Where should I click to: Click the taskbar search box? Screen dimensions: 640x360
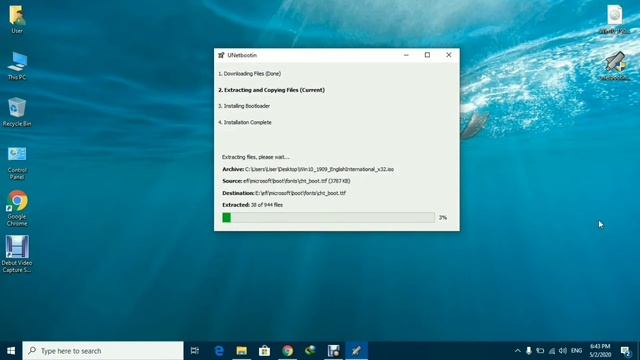(x=103, y=351)
